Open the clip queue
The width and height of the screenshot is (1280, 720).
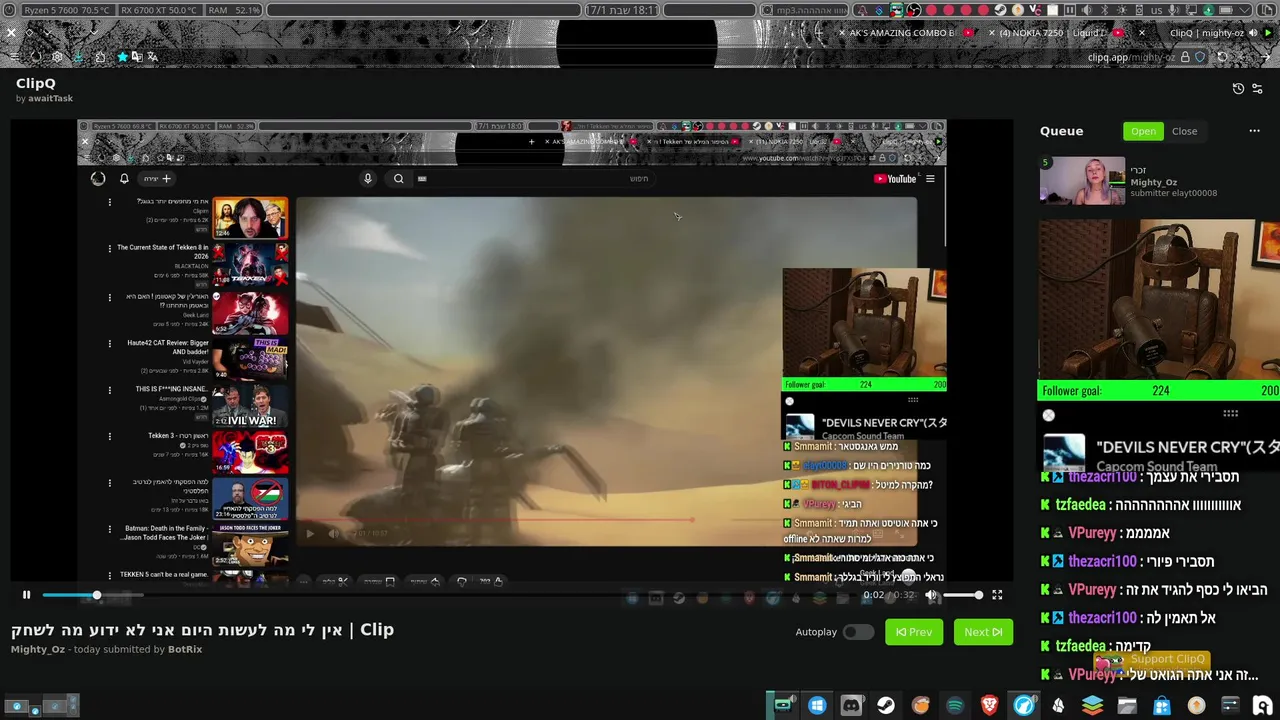coord(1143,131)
